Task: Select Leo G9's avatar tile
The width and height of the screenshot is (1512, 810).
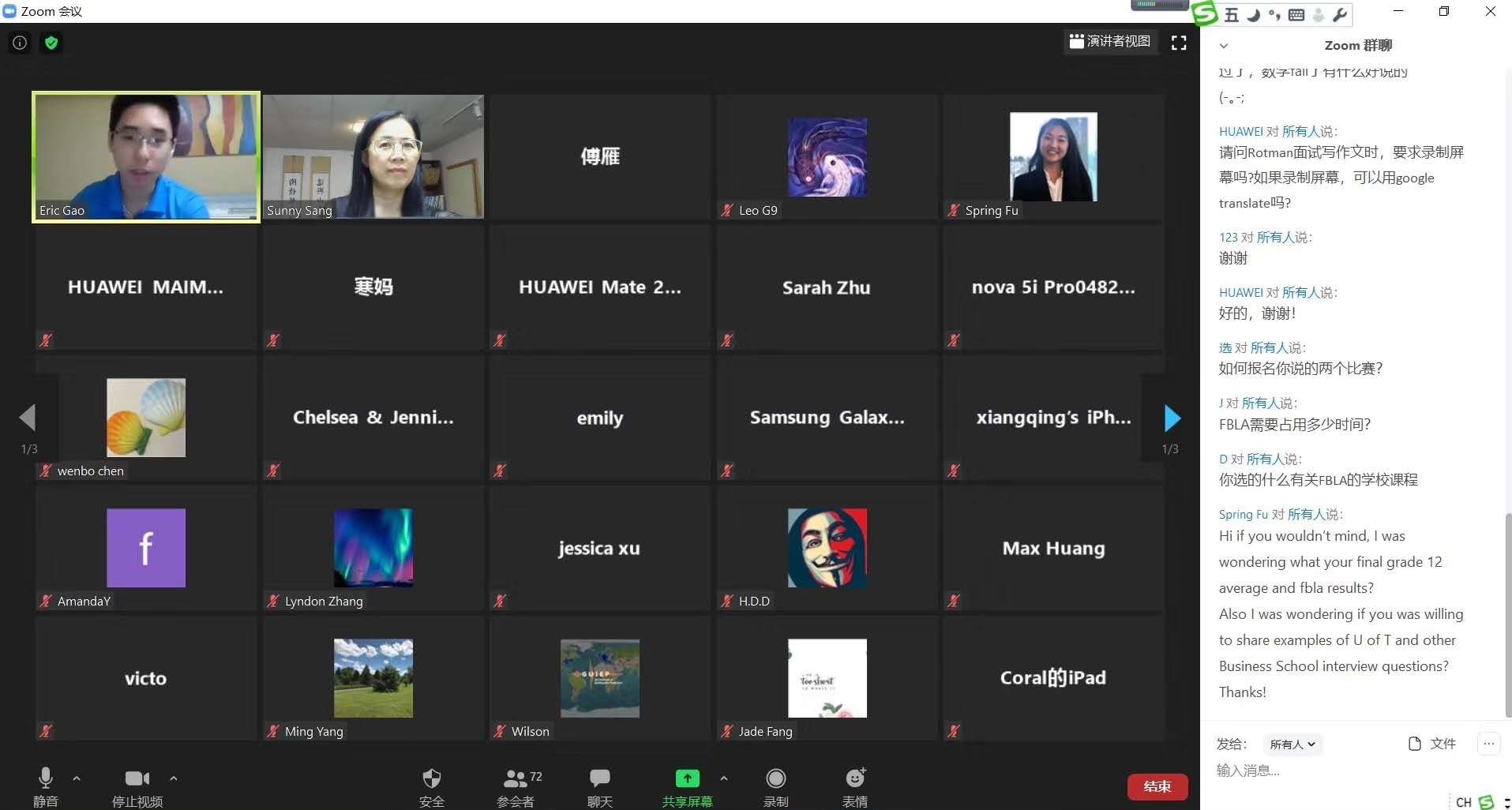Action: (827, 156)
